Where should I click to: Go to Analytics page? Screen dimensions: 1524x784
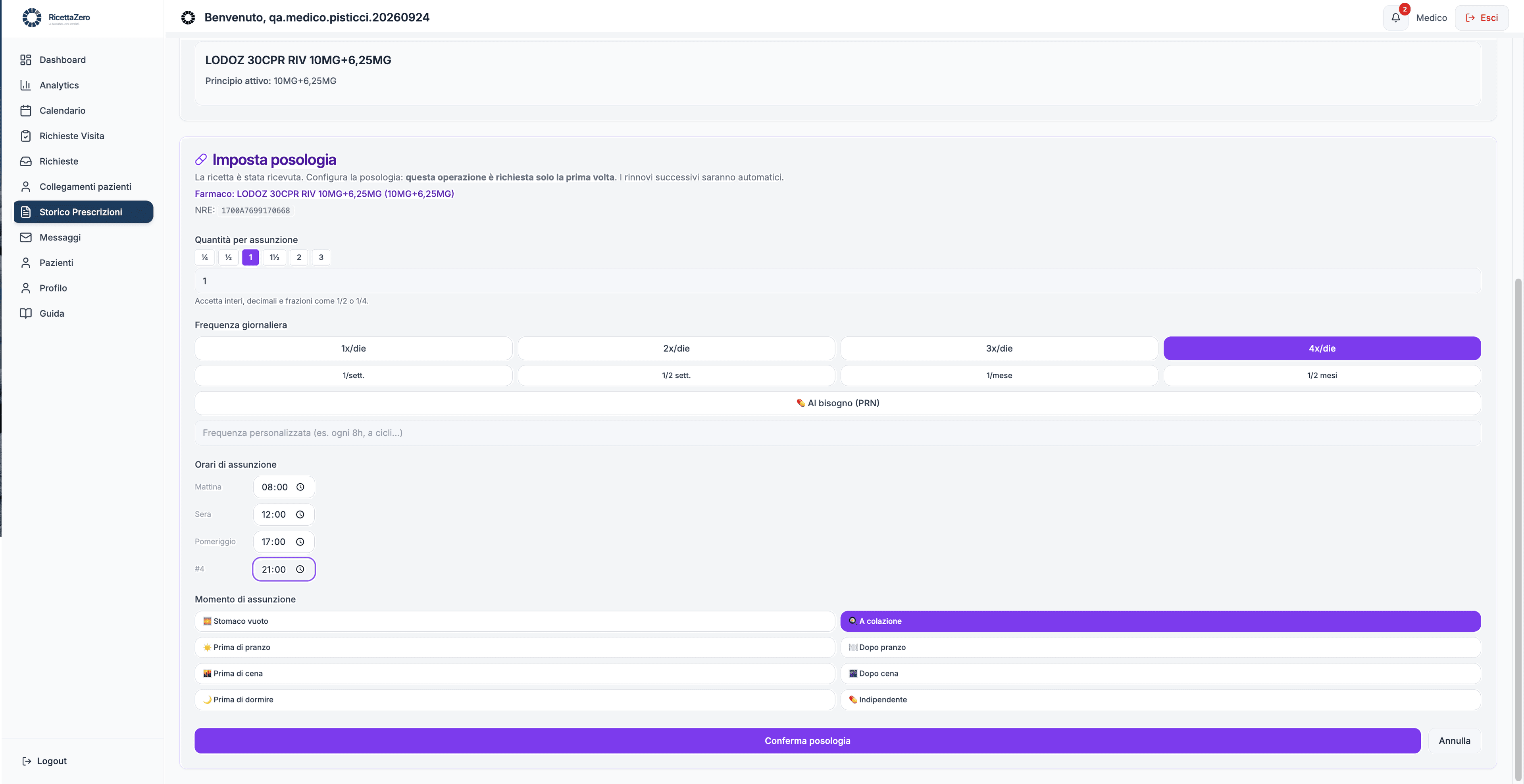83,85
